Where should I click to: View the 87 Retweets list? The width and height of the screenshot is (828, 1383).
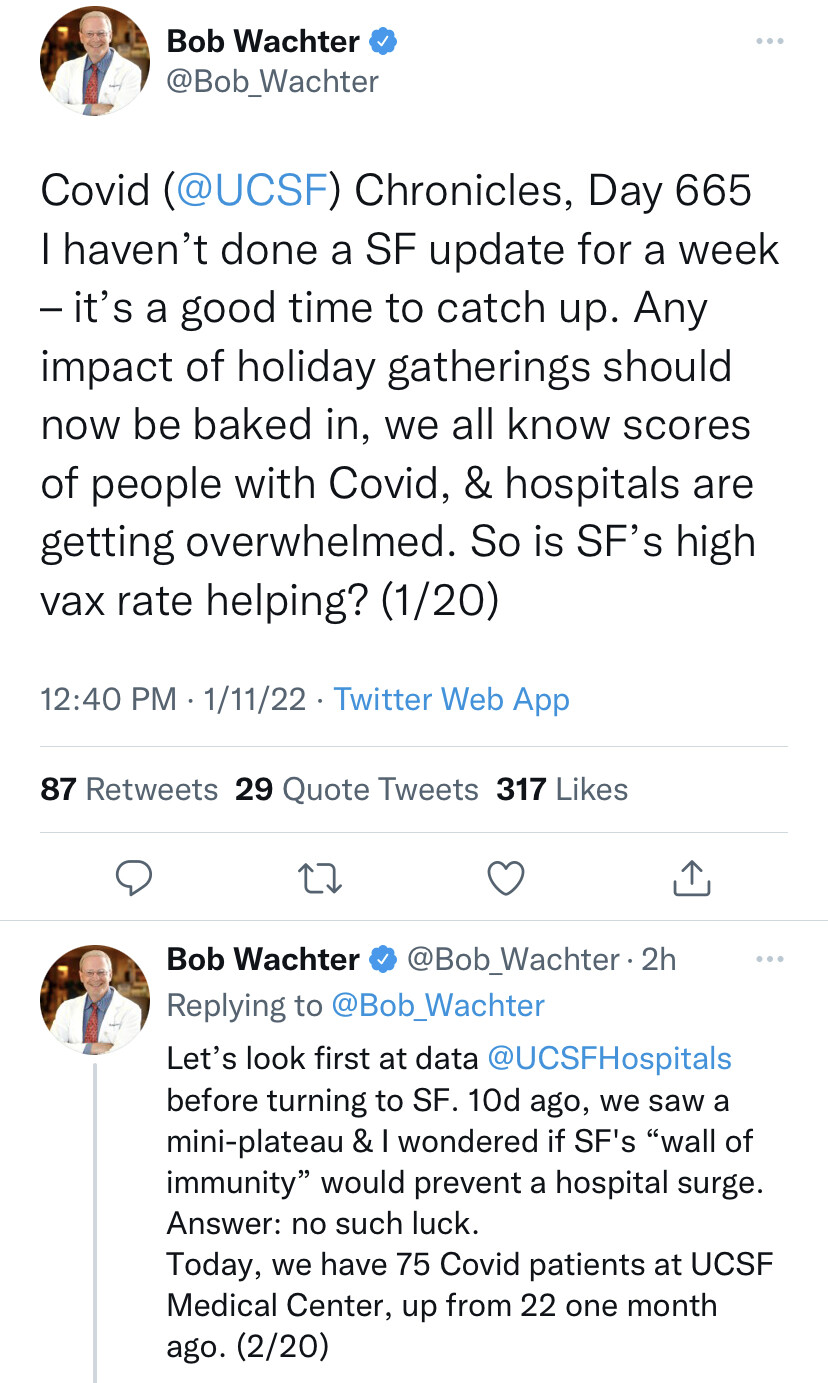(x=129, y=790)
